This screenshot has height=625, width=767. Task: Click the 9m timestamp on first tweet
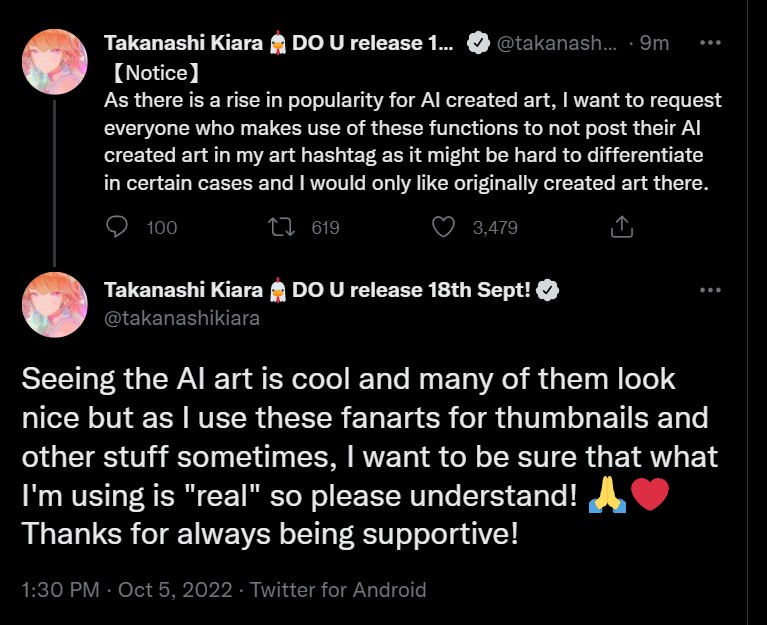click(655, 43)
